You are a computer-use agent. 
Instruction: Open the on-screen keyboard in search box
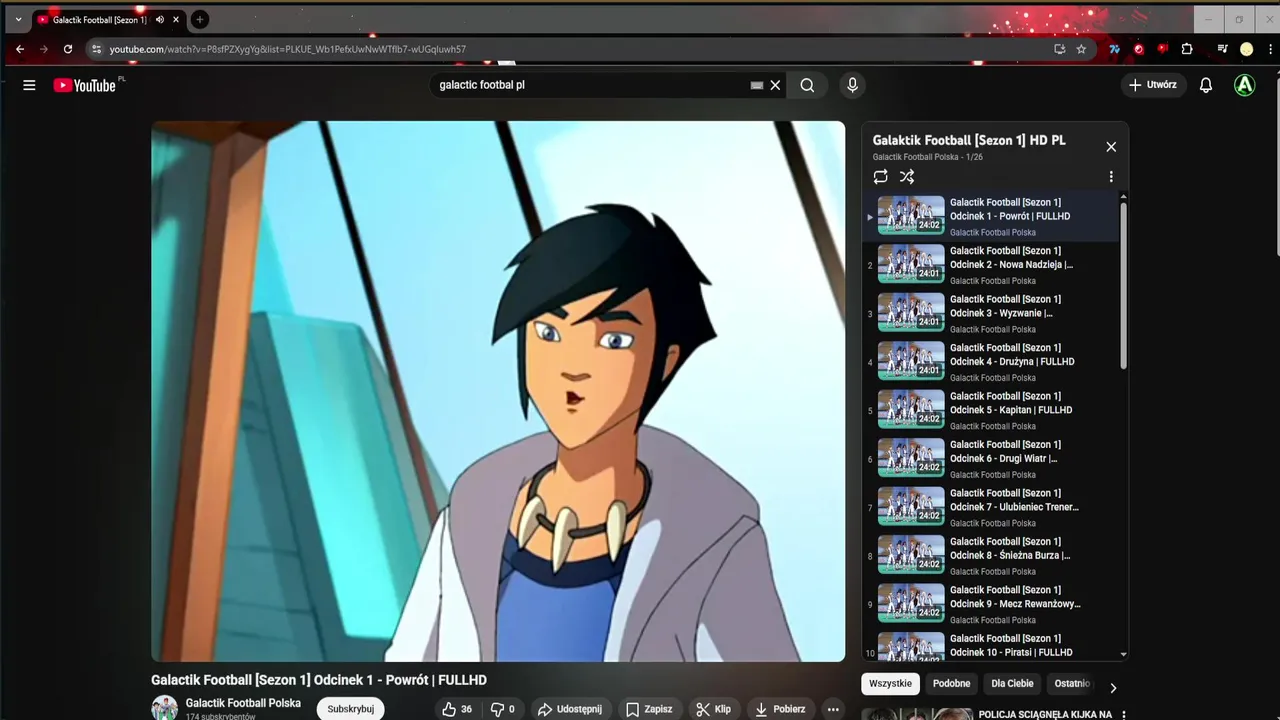757,85
